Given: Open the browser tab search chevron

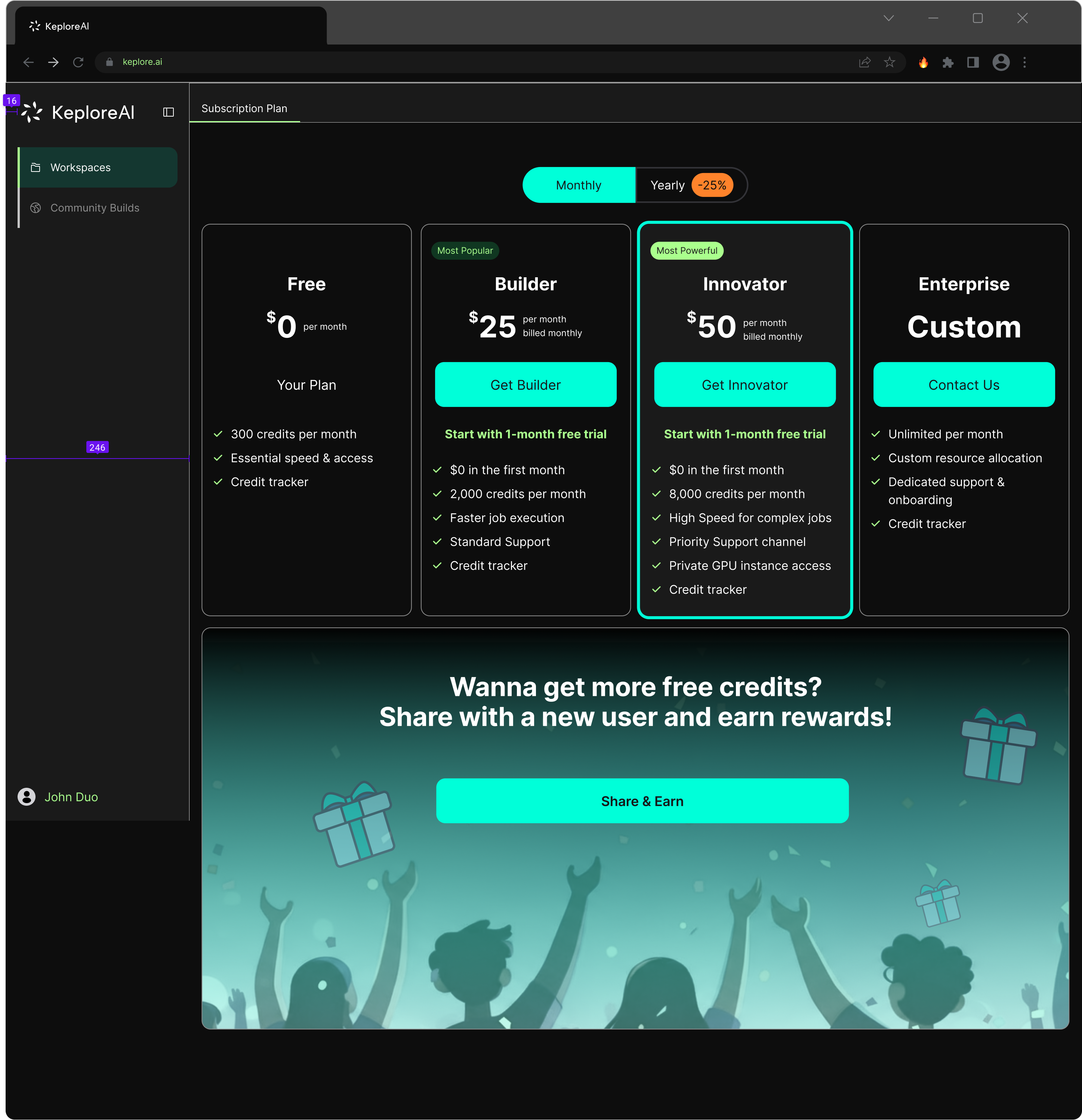Looking at the screenshot, I should (x=890, y=18).
